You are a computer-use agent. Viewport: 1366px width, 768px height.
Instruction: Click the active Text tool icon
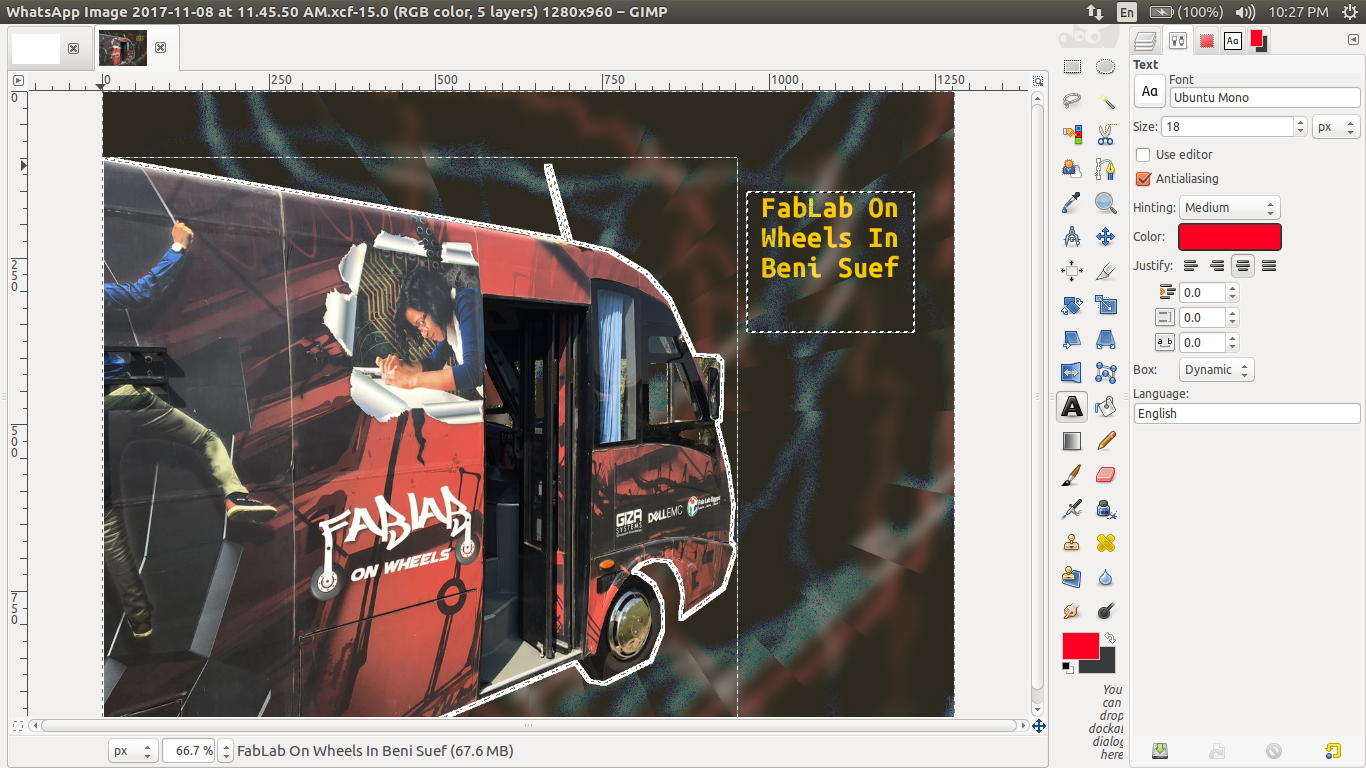click(1072, 407)
